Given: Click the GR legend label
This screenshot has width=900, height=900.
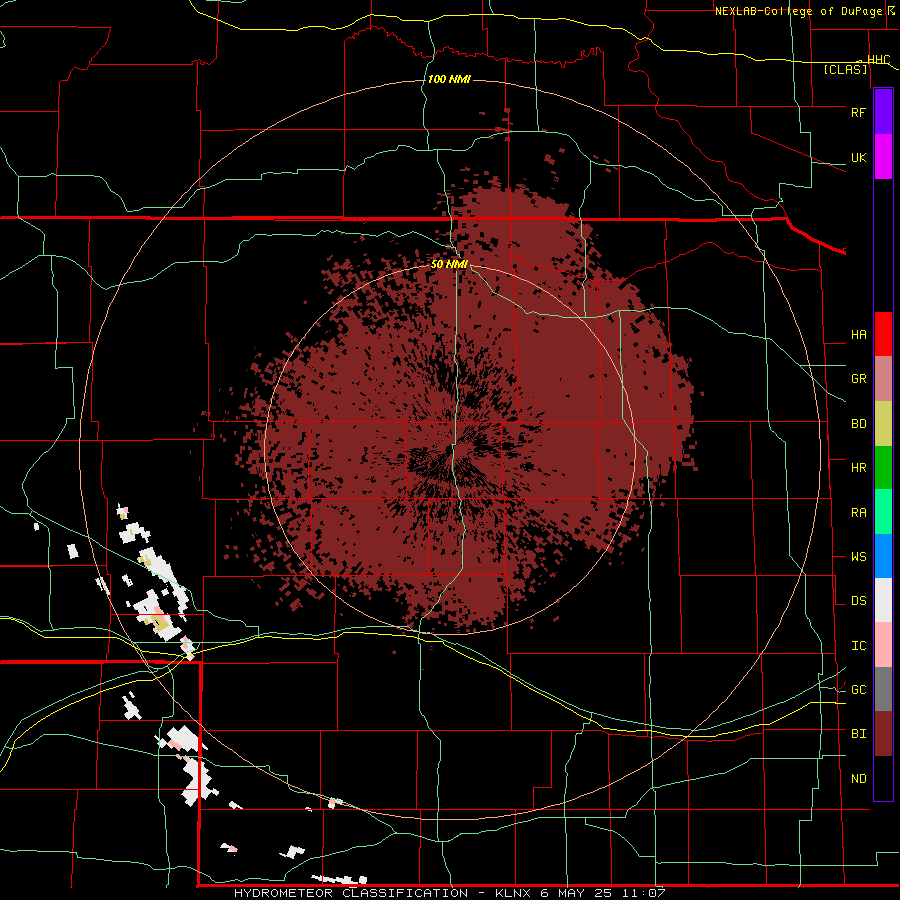Looking at the screenshot, I should point(858,379).
